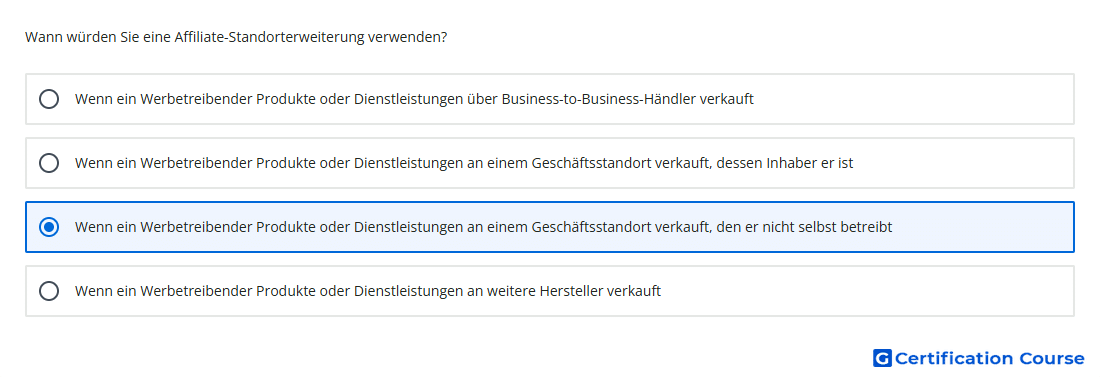Choose the radio circle for 'dessen Inhaber er ist'

[49, 163]
